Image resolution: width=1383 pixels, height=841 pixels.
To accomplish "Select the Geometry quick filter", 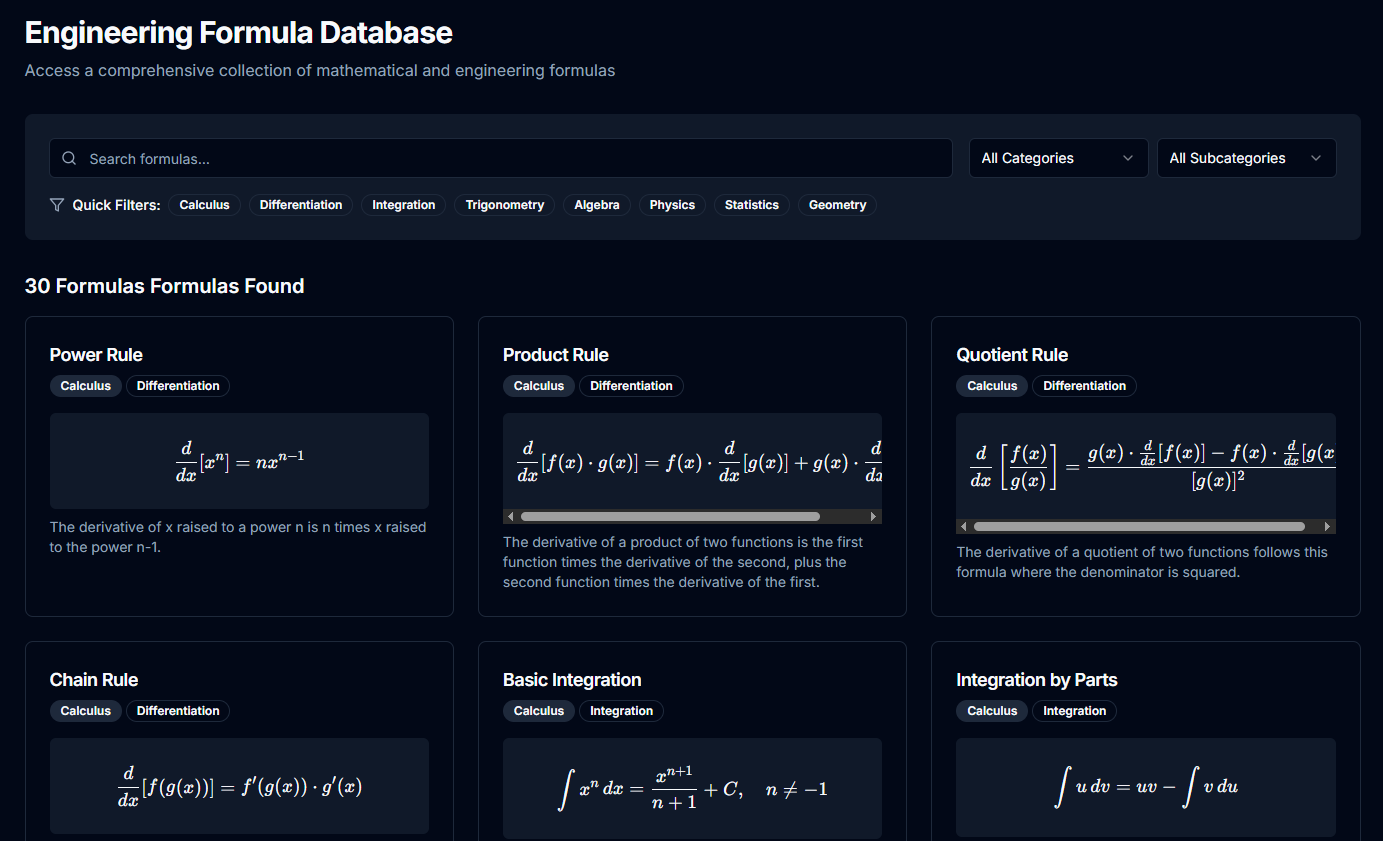I will click(x=836, y=204).
